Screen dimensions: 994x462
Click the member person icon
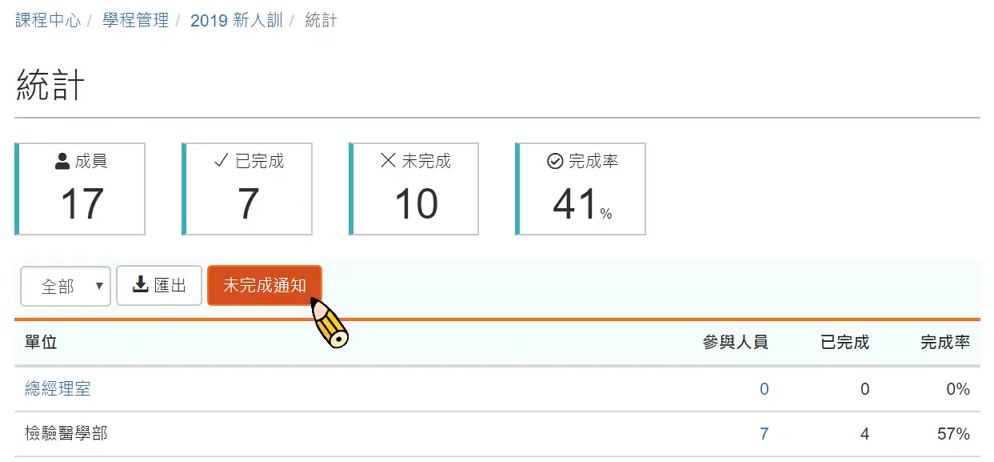click(63, 161)
